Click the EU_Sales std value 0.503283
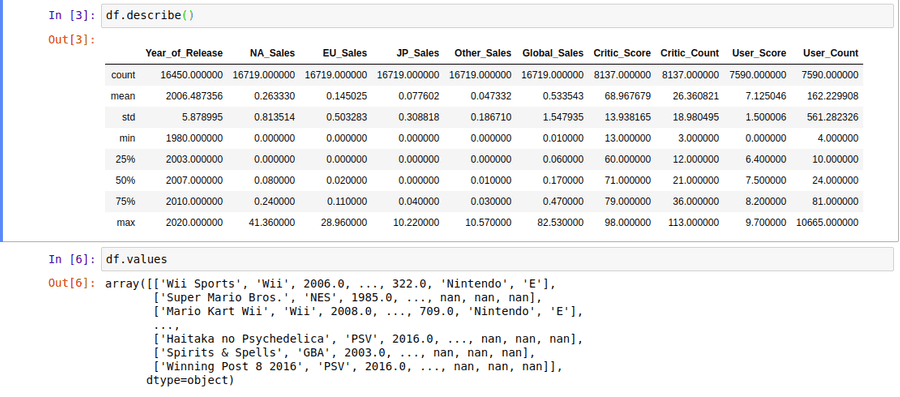 pyautogui.click(x=347, y=117)
